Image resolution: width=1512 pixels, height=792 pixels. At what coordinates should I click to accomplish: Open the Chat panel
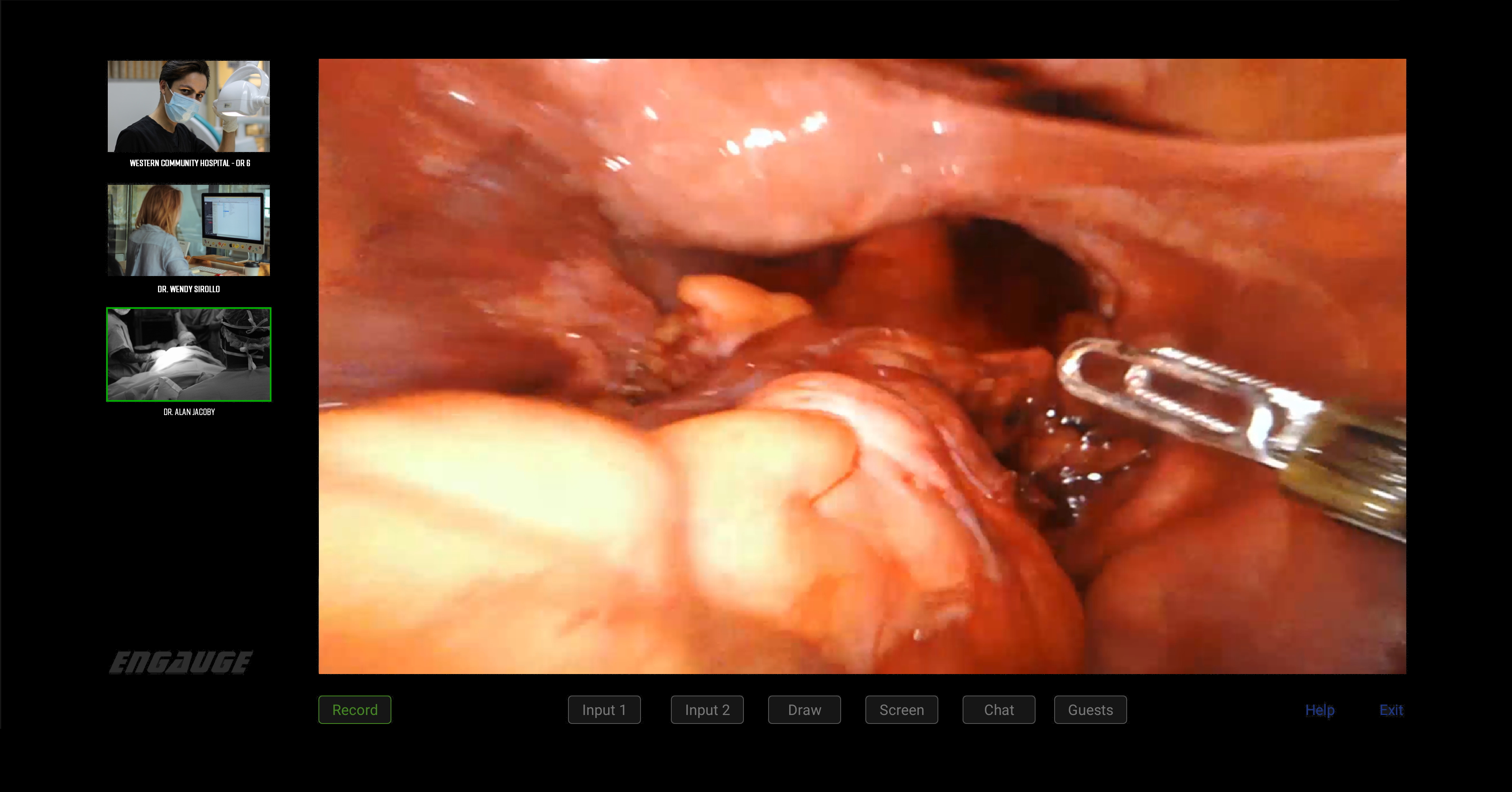coord(998,709)
